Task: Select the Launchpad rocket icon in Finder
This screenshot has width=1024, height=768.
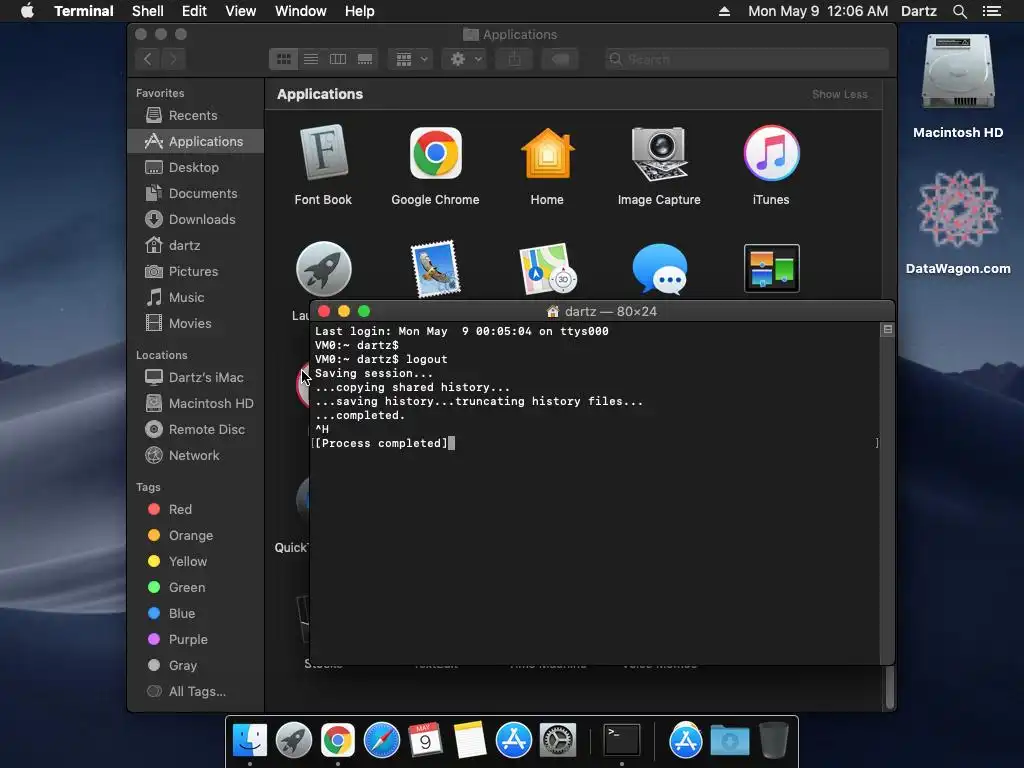Action: (x=323, y=269)
